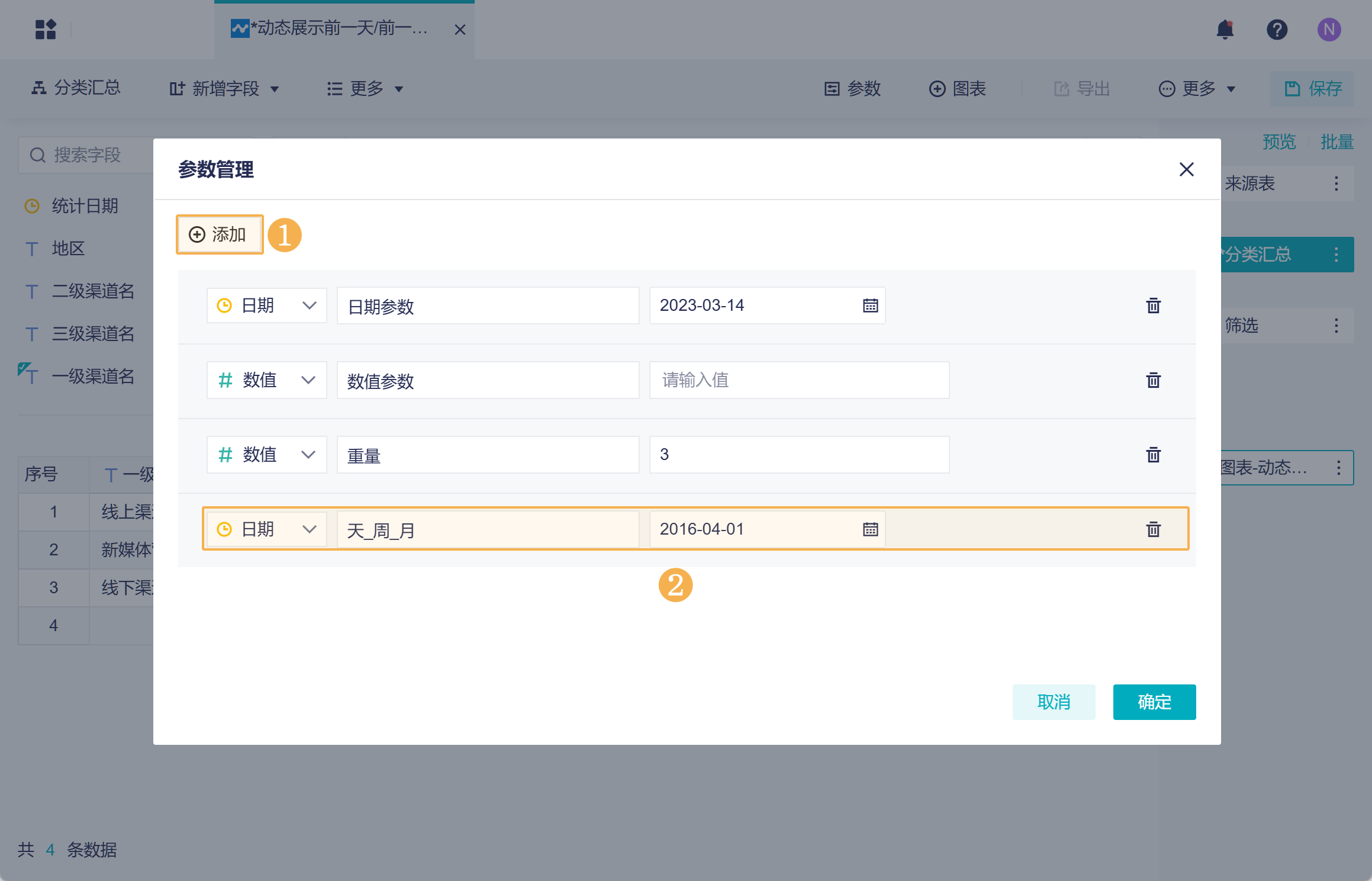Open calendar picker for 2016-04-01 date
This screenshot has width=1372, height=881.
pyautogui.click(x=870, y=529)
